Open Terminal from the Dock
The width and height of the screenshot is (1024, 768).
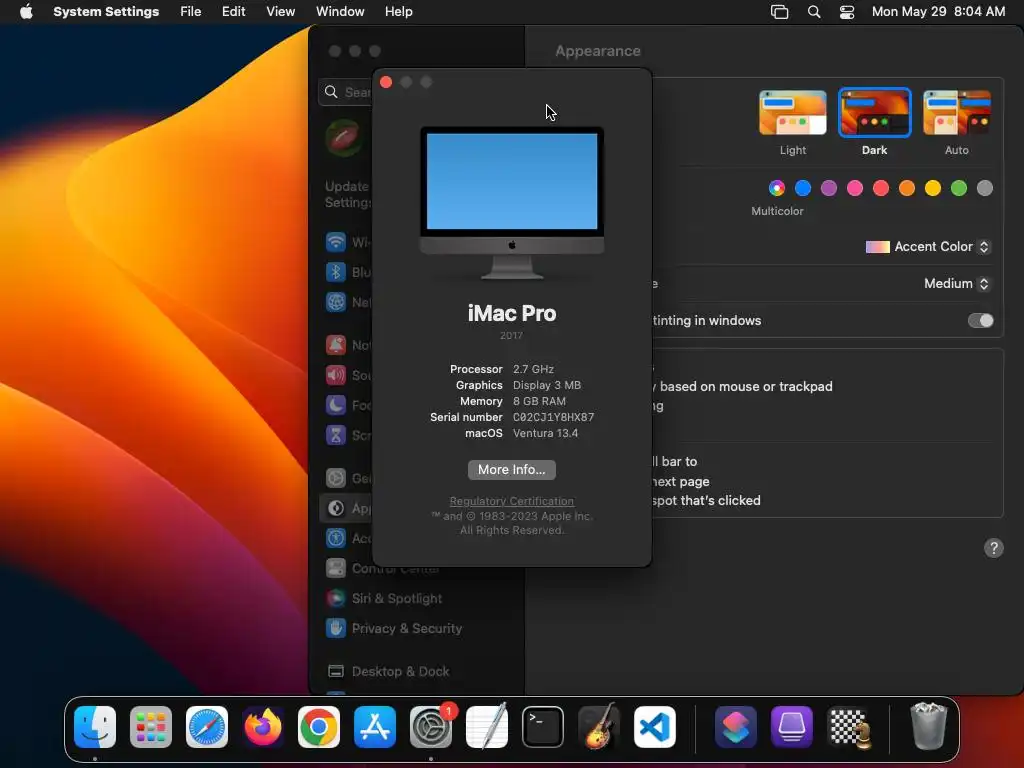coord(543,726)
